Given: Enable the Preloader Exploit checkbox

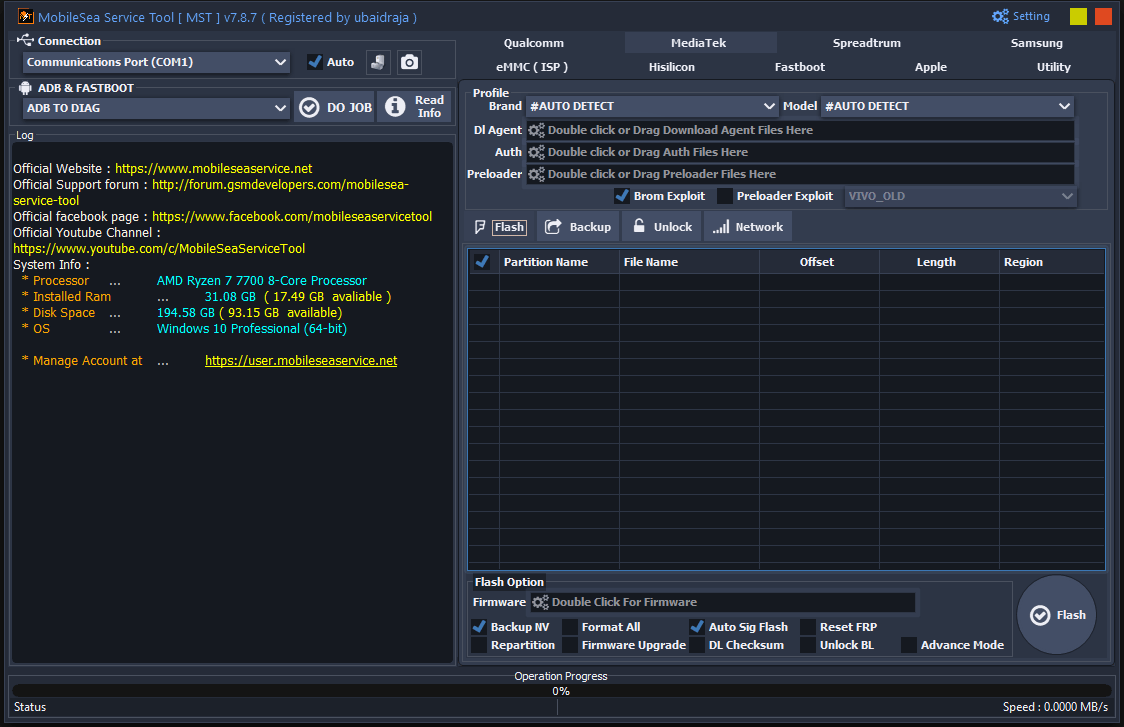Looking at the screenshot, I should coord(727,195).
